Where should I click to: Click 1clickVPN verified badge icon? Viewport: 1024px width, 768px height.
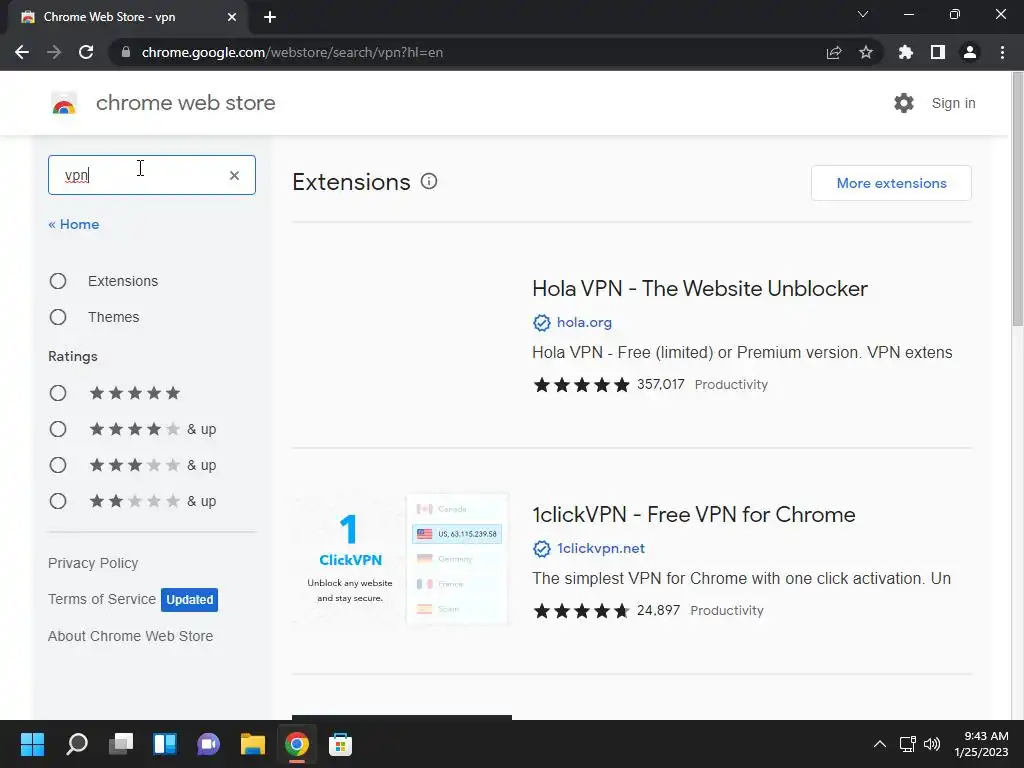(x=541, y=549)
